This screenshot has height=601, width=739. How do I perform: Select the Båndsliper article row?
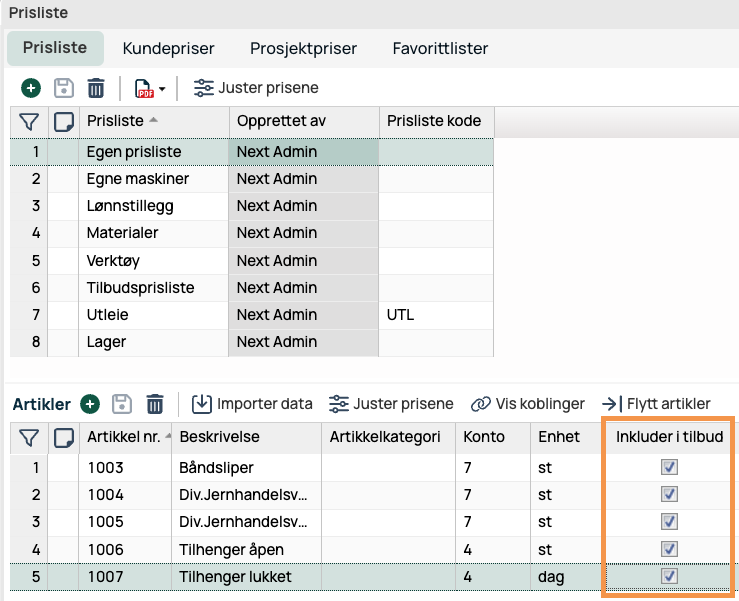[371, 468]
